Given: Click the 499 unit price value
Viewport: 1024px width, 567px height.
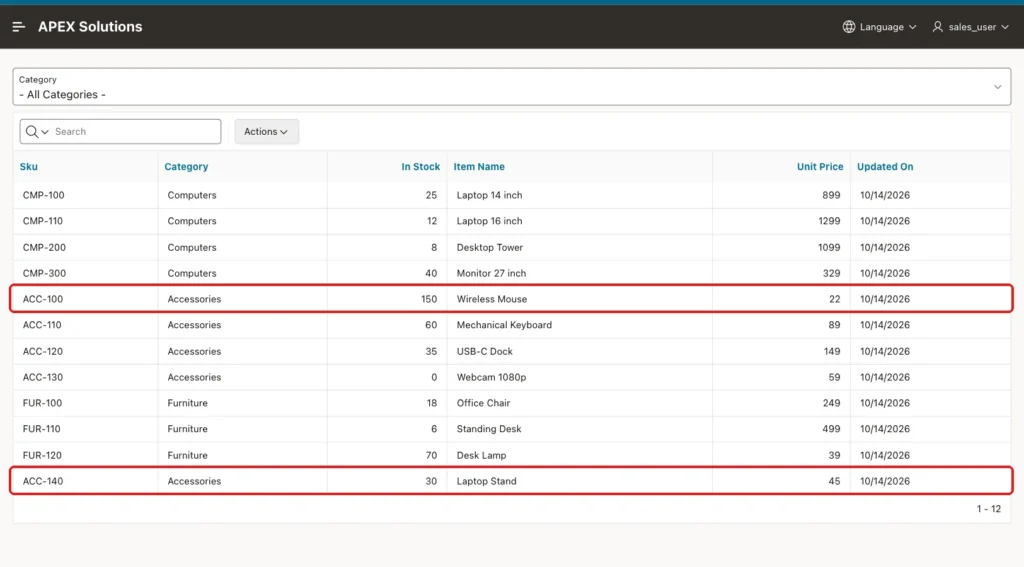Looking at the screenshot, I should (831, 429).
